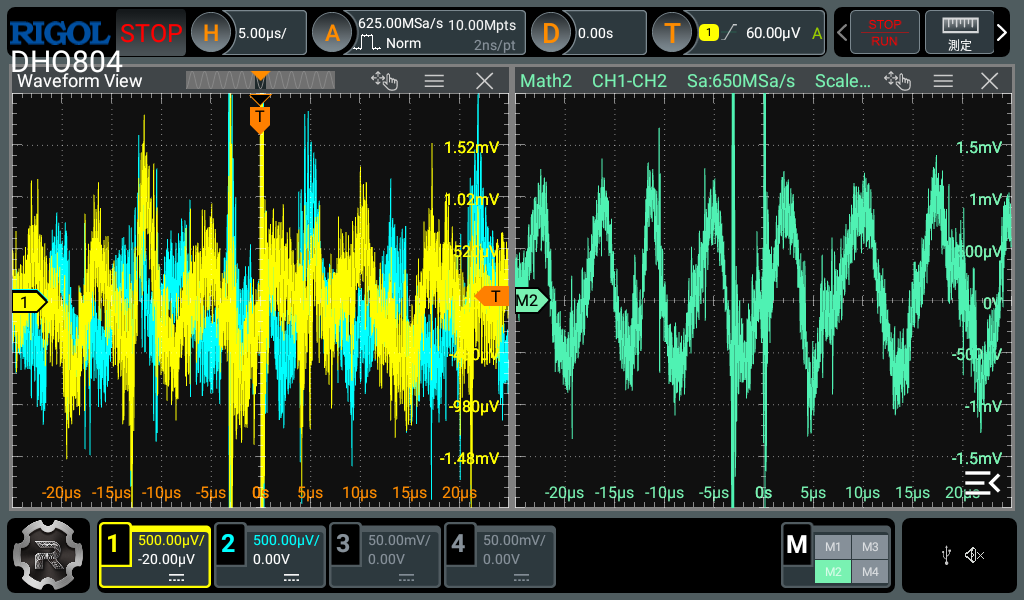This screenshot has width=1024, height=600.
Task: Open the Math (M) menu
Action: point(797,544)
